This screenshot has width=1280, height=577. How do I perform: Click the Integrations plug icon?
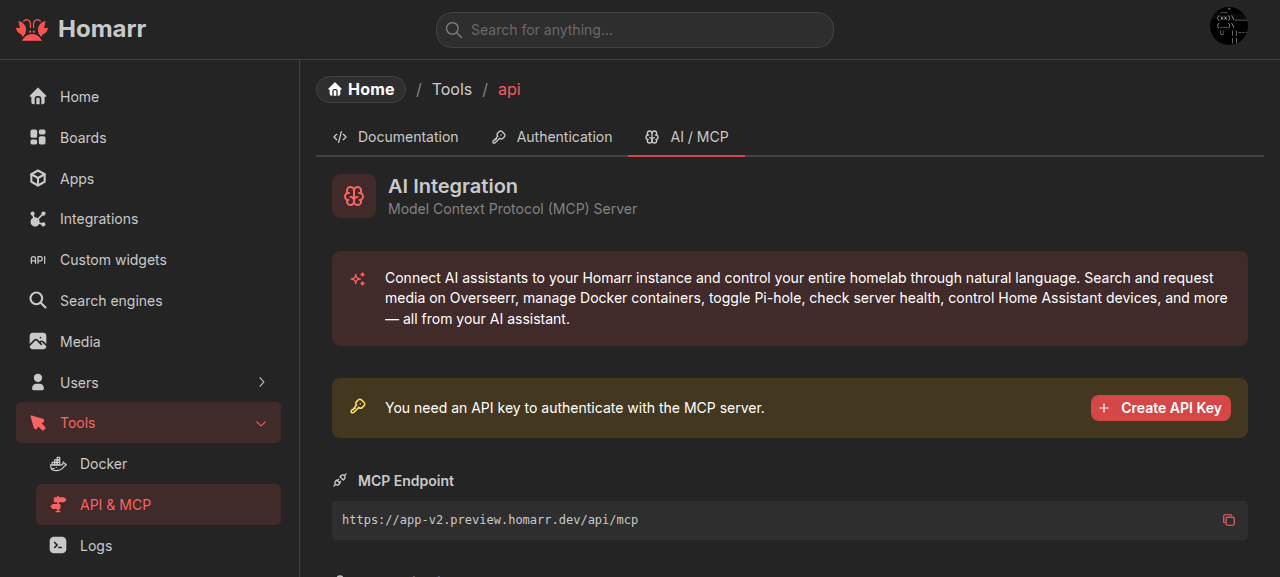coord(38,219)
